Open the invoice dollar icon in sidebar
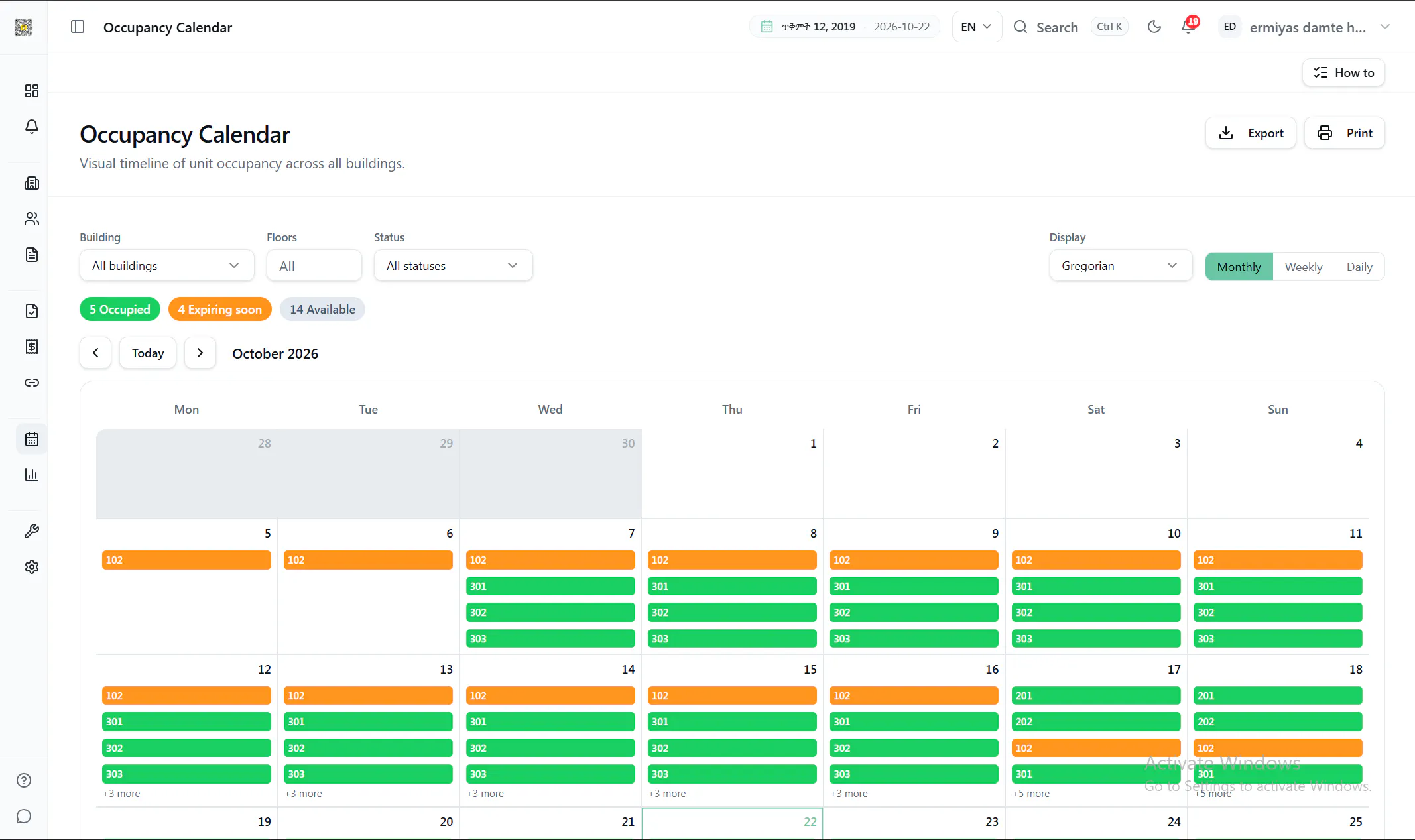The height and width of the screenshot is (840, 1415). point(31,347)
